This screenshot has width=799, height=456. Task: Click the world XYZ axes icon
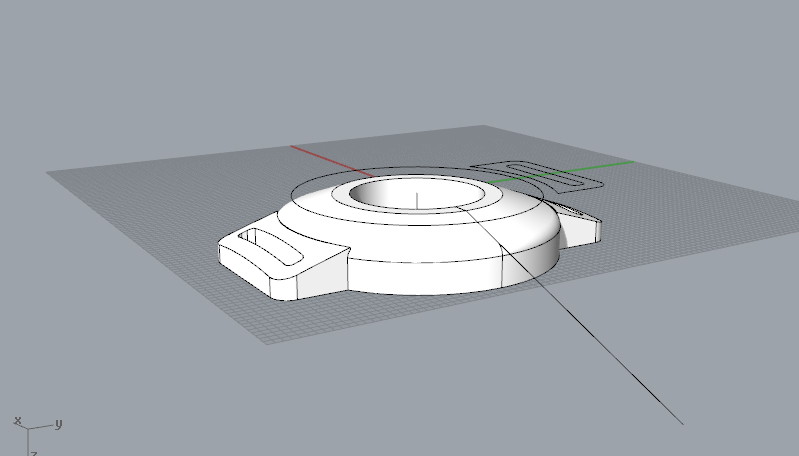coord(37,436)
